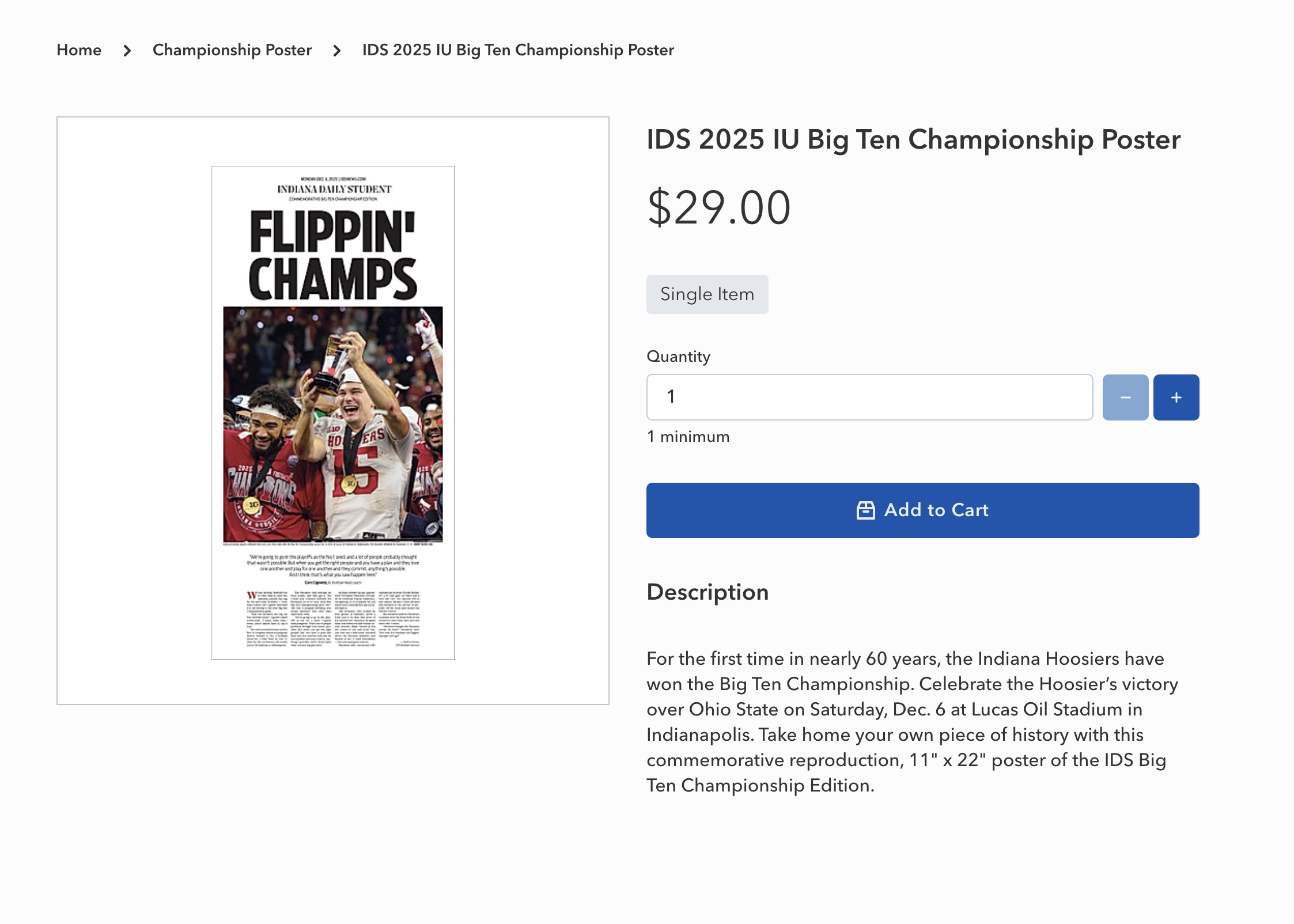This screenshot has height=924, width=1294.
Task: Click the Description heading
Action: [707, 592]
